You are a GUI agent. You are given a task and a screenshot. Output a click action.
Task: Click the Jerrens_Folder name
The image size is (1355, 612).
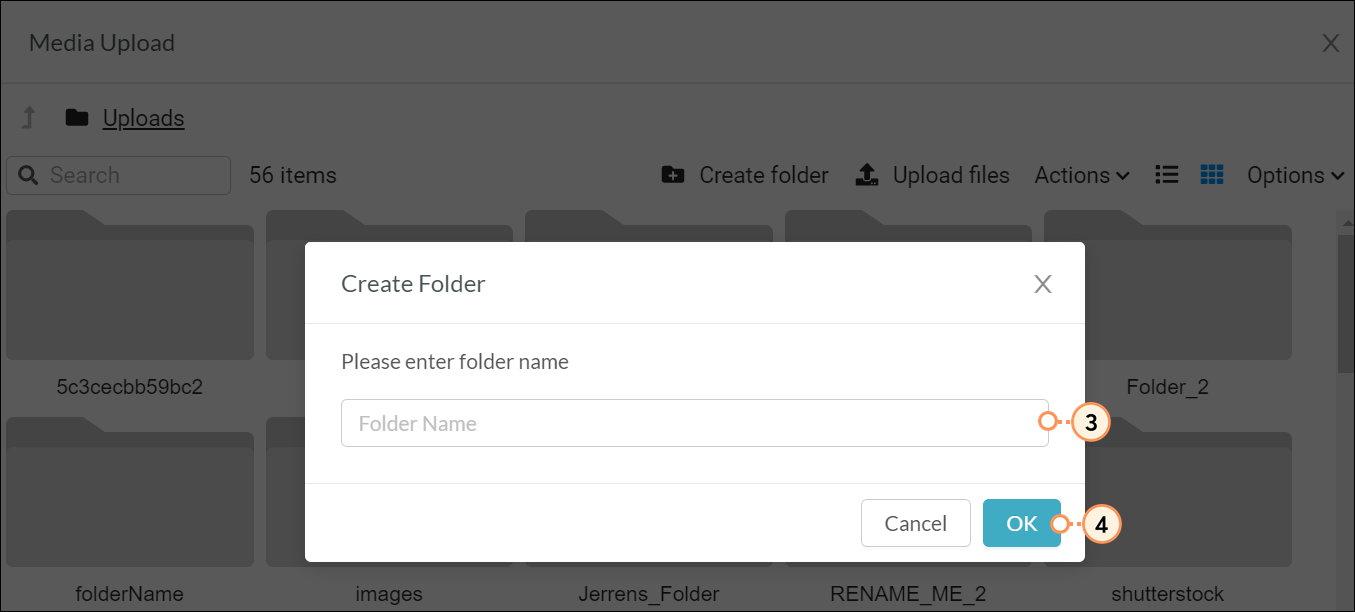(x=649, y=594)
